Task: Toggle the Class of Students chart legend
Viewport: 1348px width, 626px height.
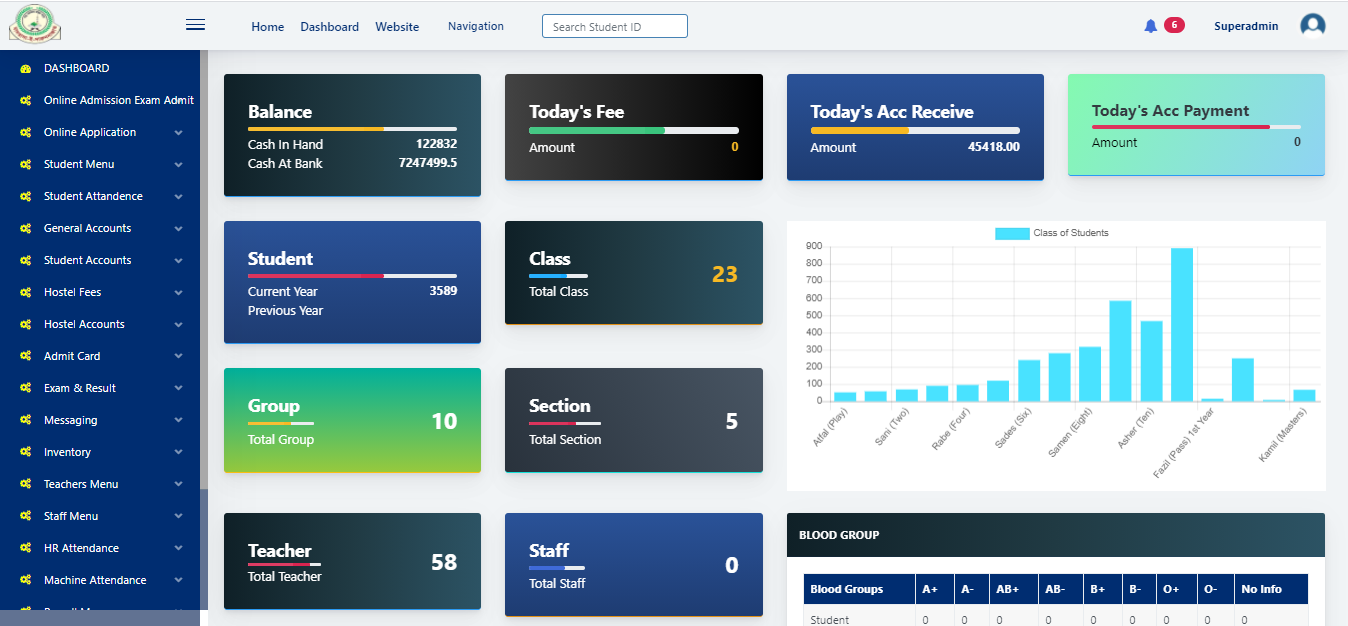Action: (1051, 233)
